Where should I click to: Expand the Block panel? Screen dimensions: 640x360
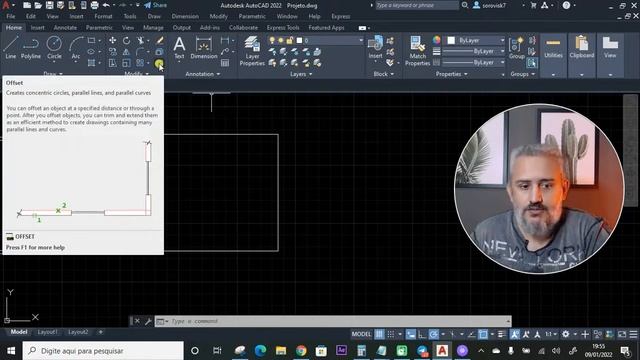[384, 74]
